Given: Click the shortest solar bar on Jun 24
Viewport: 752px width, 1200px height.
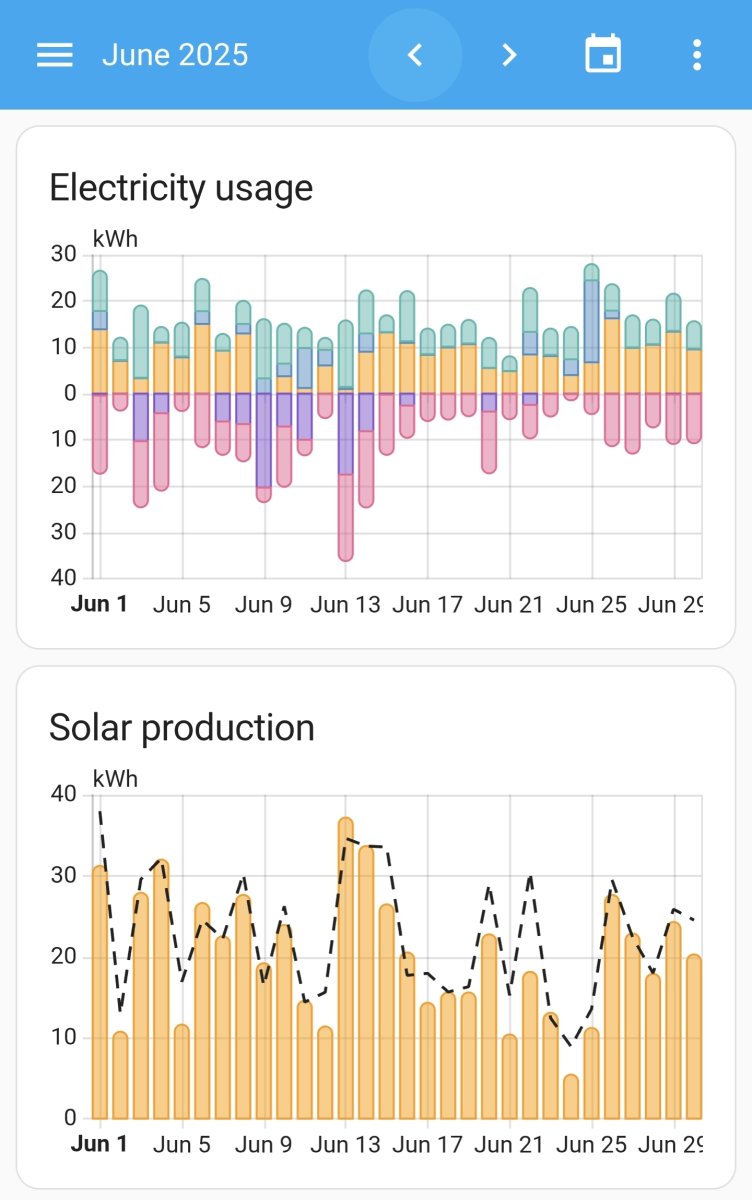Looking at the screenshot, I should (570, 1097).
